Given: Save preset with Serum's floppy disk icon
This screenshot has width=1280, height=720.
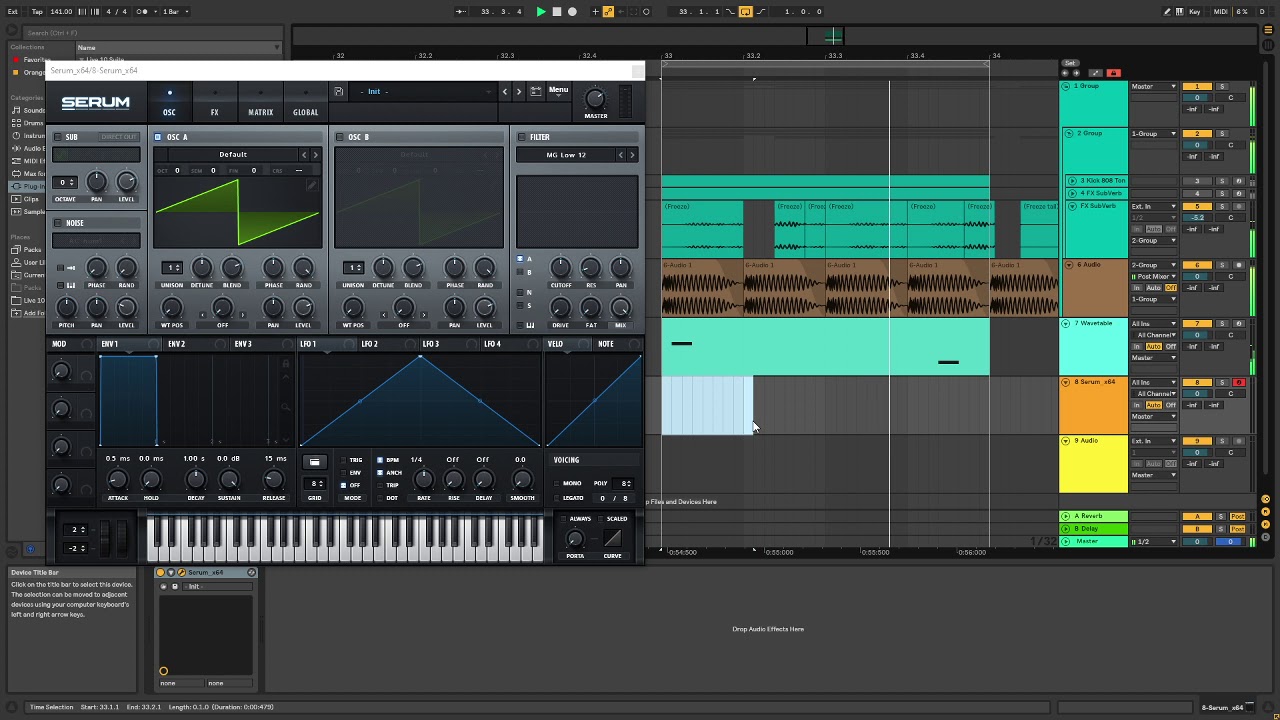Looking at the screenshot, I should tap(339, 91).
